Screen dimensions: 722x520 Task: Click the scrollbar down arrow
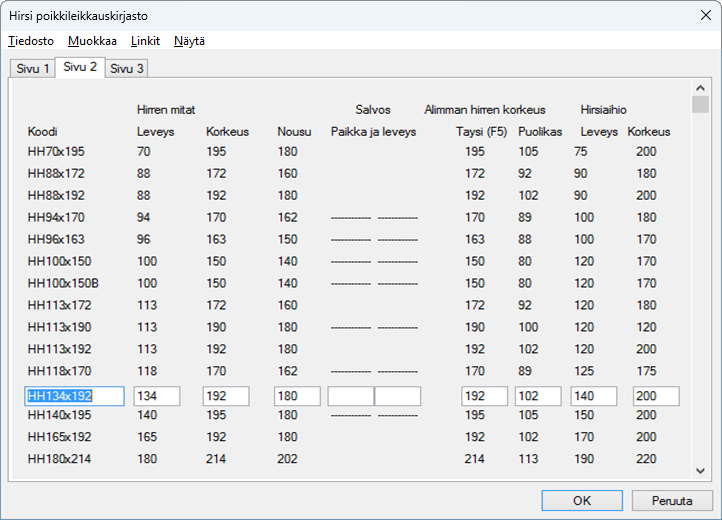700,470
